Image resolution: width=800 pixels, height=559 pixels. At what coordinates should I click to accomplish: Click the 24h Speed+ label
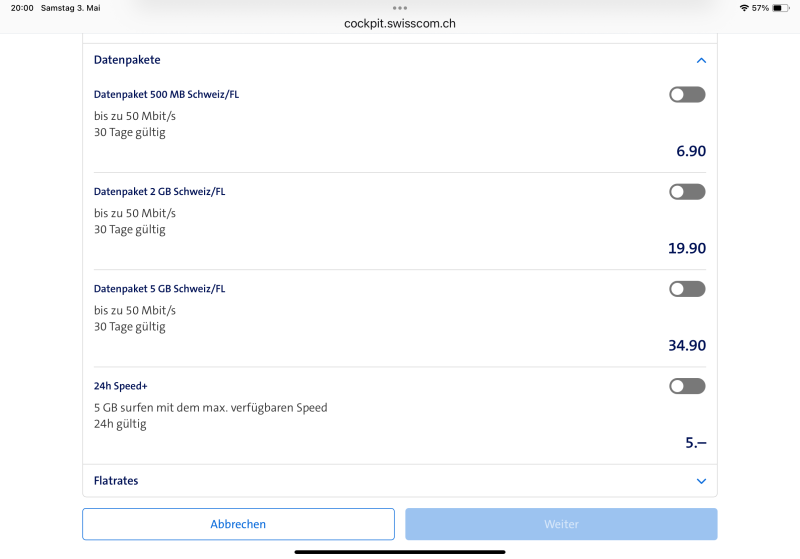click(121, 386)
